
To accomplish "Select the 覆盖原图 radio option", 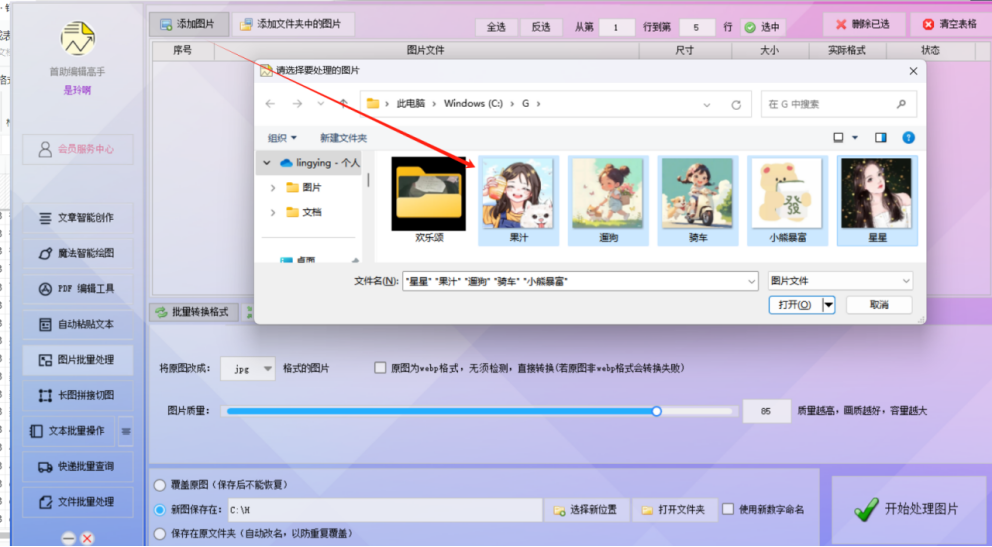I will pyautogui.click(x=160, y=485).
